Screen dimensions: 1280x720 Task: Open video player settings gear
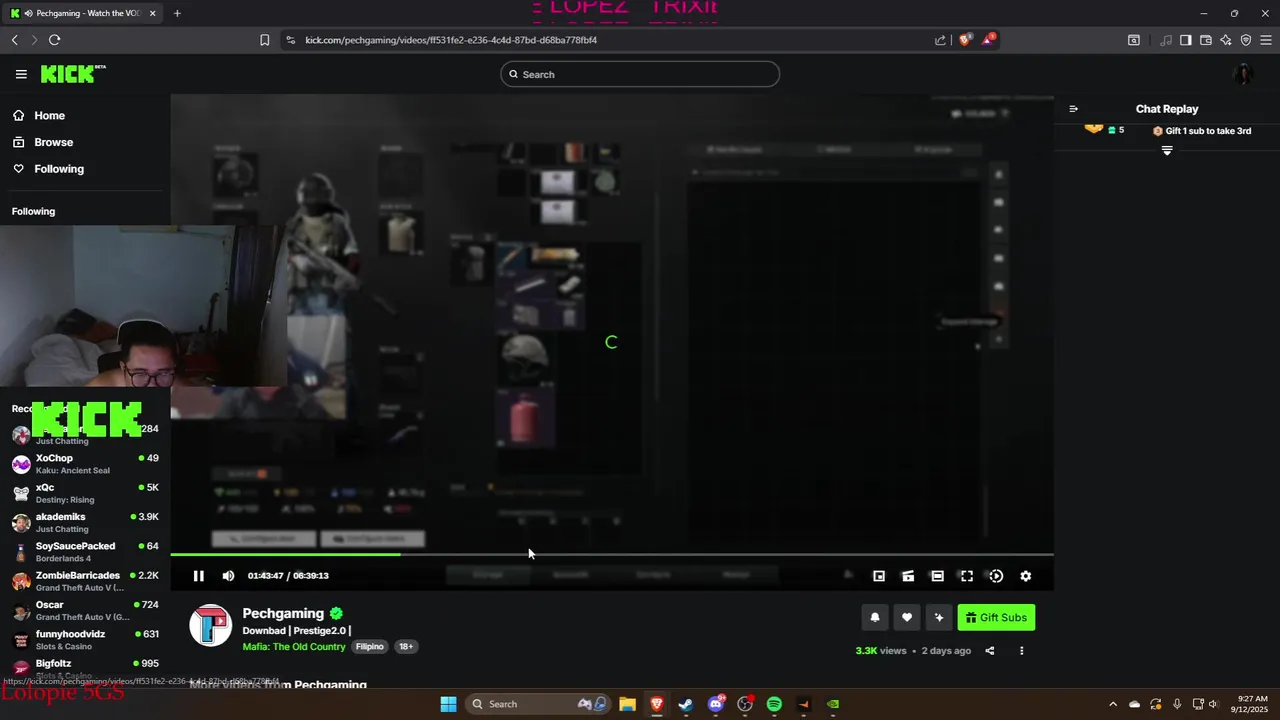click(x=1025, y=576)
